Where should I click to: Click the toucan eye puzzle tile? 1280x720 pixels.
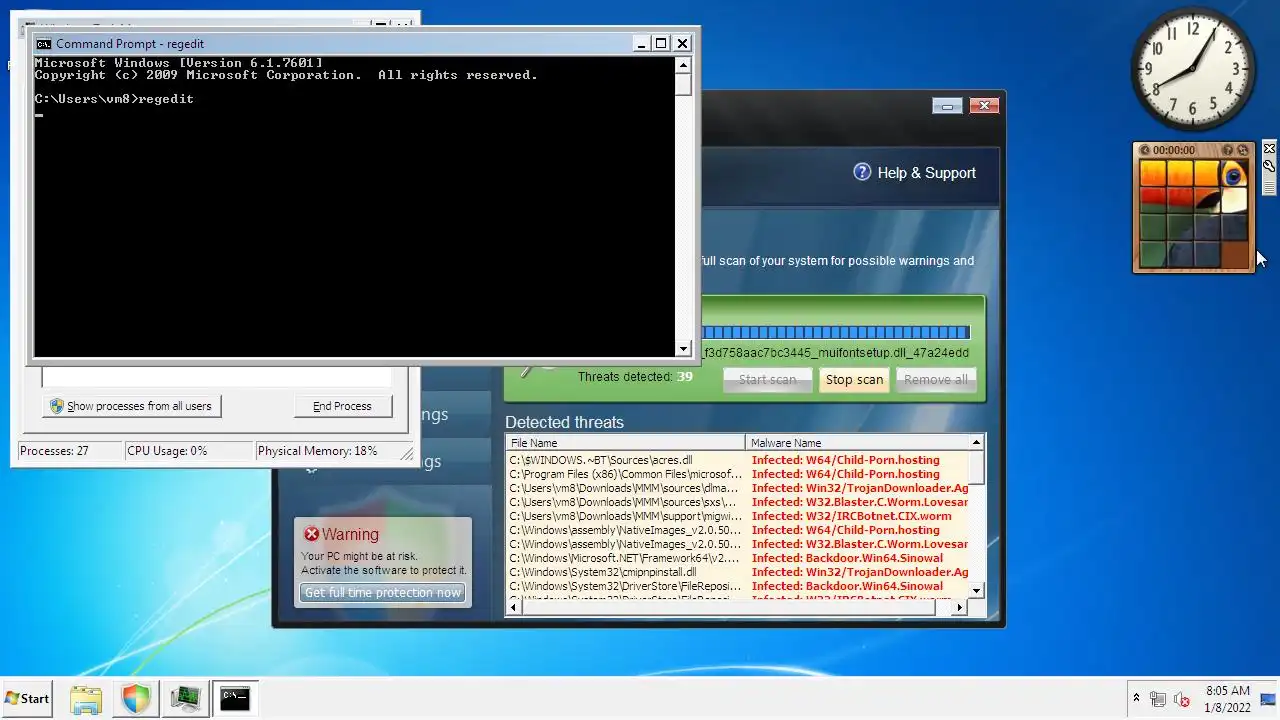[1234, 173]
